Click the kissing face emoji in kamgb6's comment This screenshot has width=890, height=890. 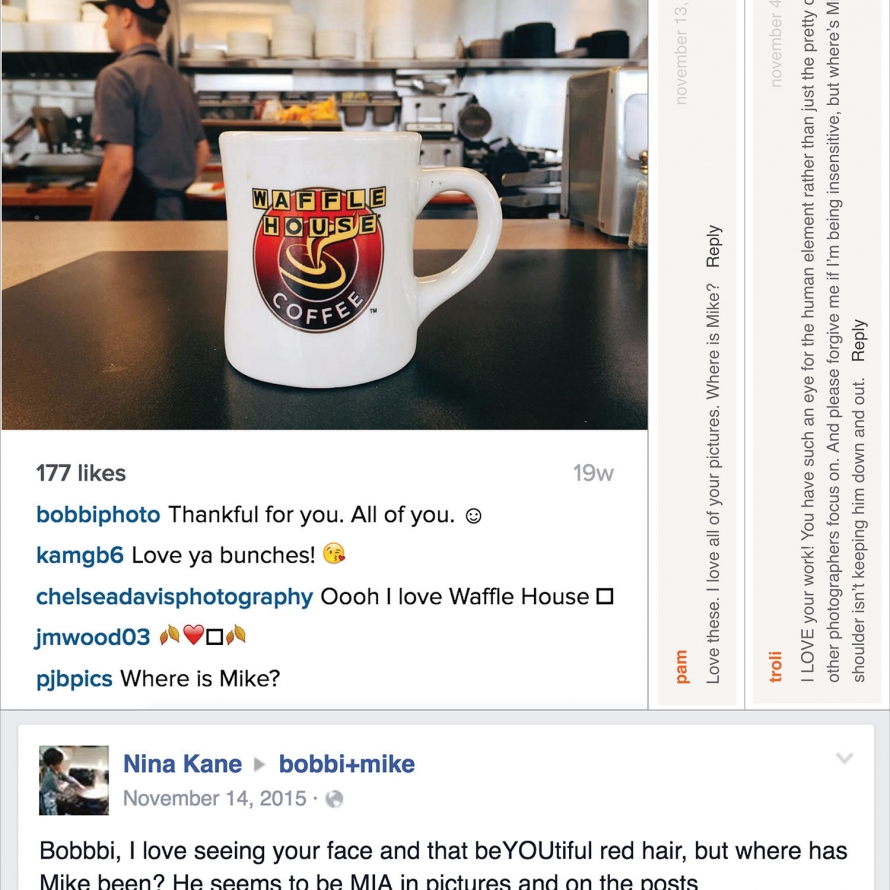click(334, 554)
